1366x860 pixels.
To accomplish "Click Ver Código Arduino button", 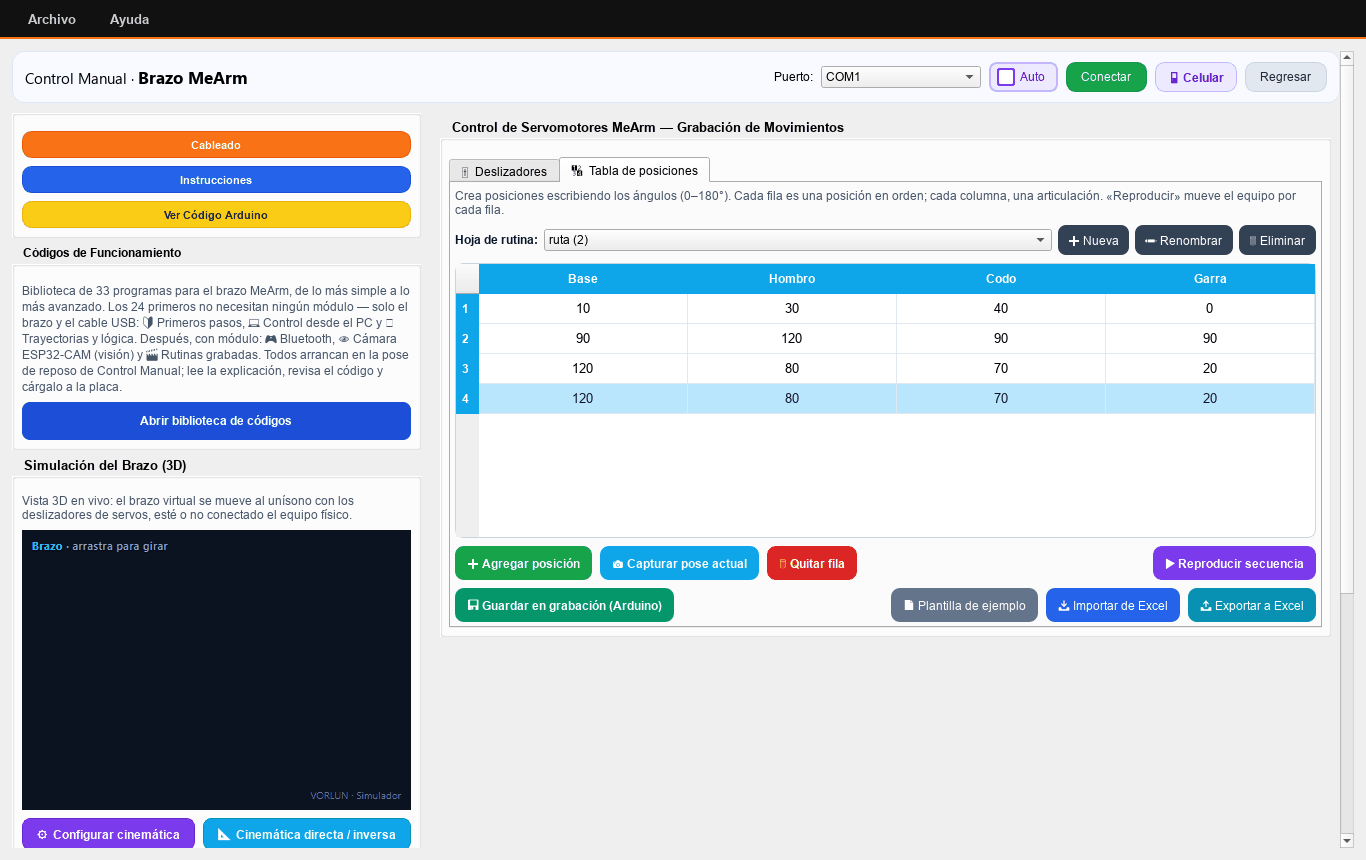I will [x=216, y=215].
